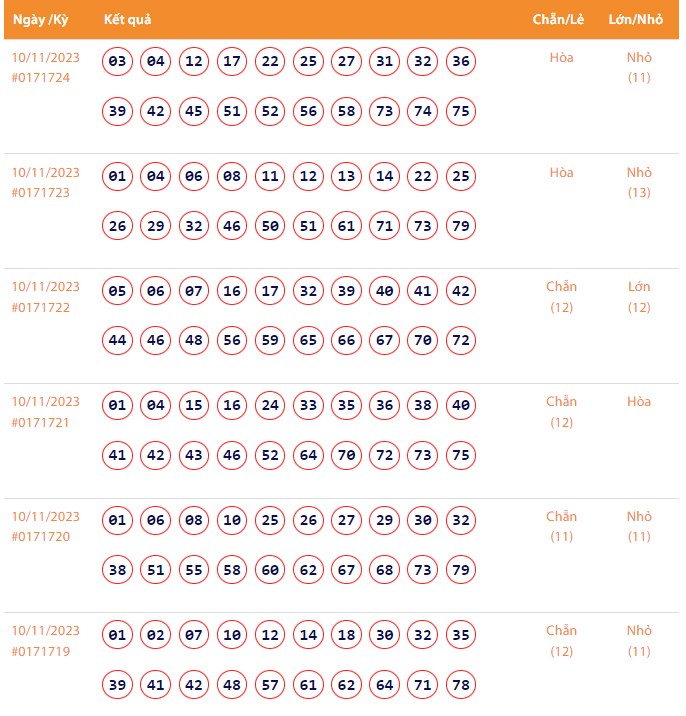Click draw ID #0171721

(x=41, y=422)
